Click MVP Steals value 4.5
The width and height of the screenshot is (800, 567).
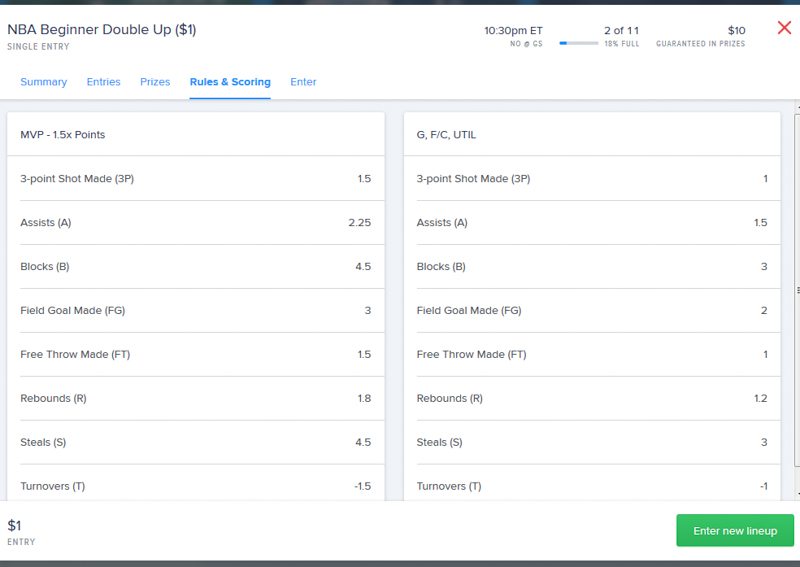click(363, 442)
